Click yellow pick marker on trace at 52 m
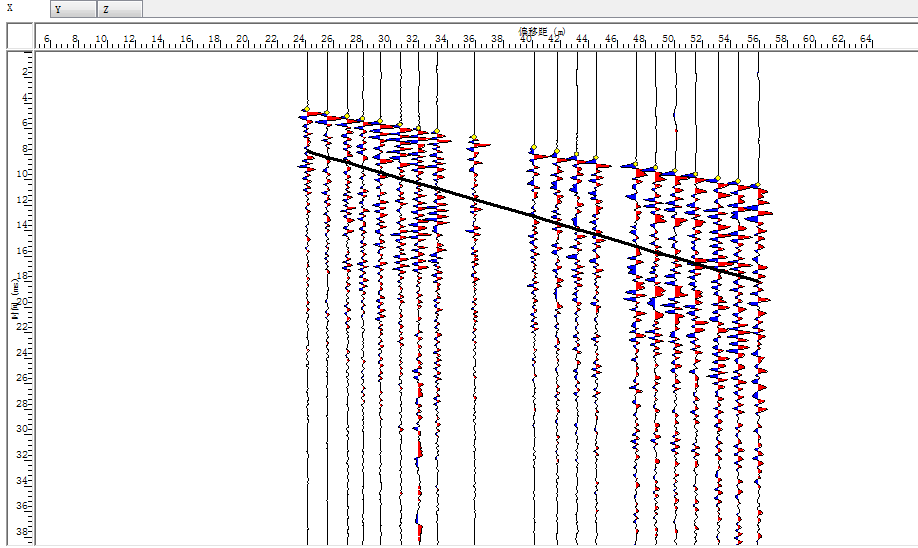 pyautogui.click(x=695, y=176)
